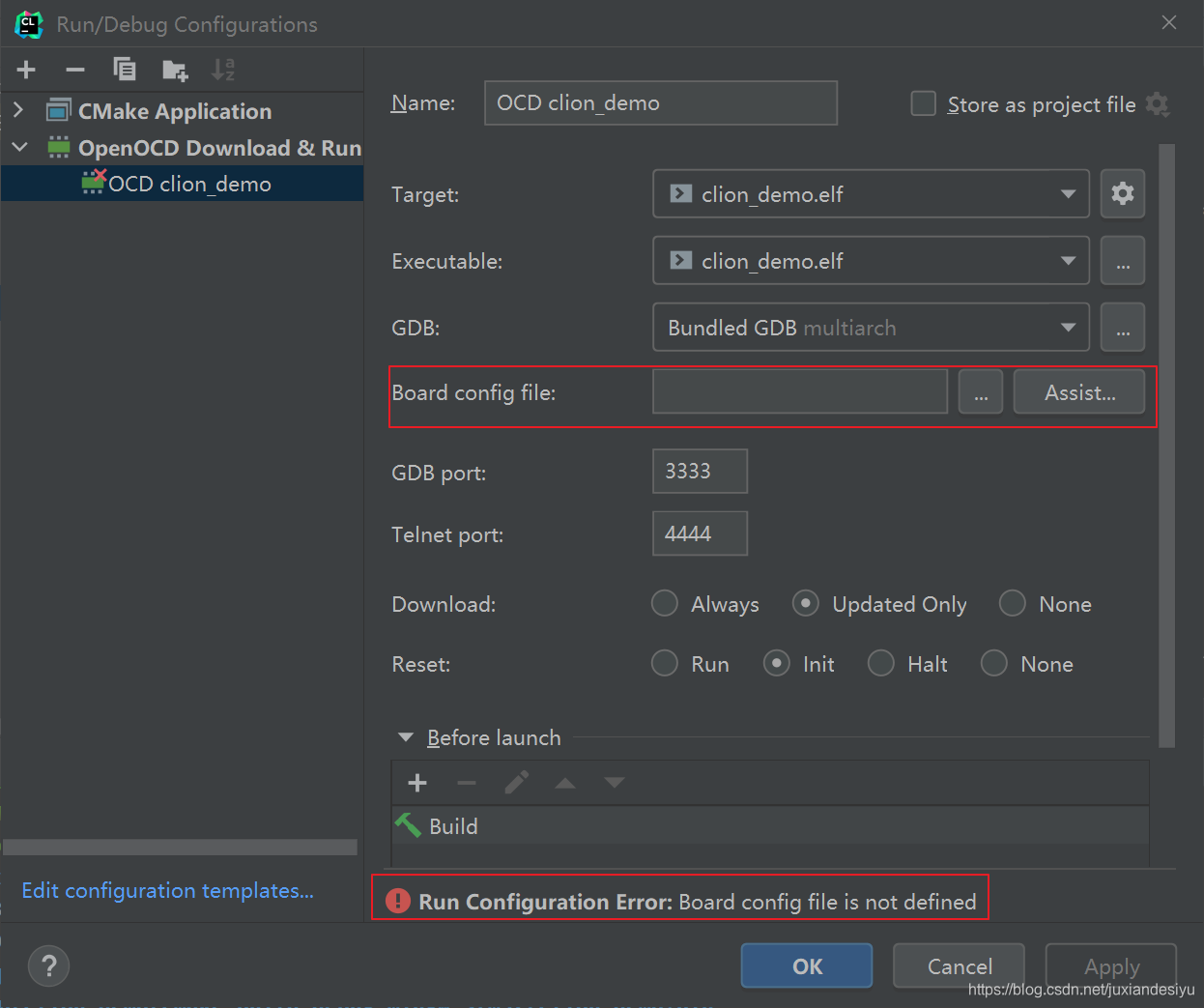Select Build task in Before launch list
Screen dimensions: 1204x1008
click(x=770, y=826)
